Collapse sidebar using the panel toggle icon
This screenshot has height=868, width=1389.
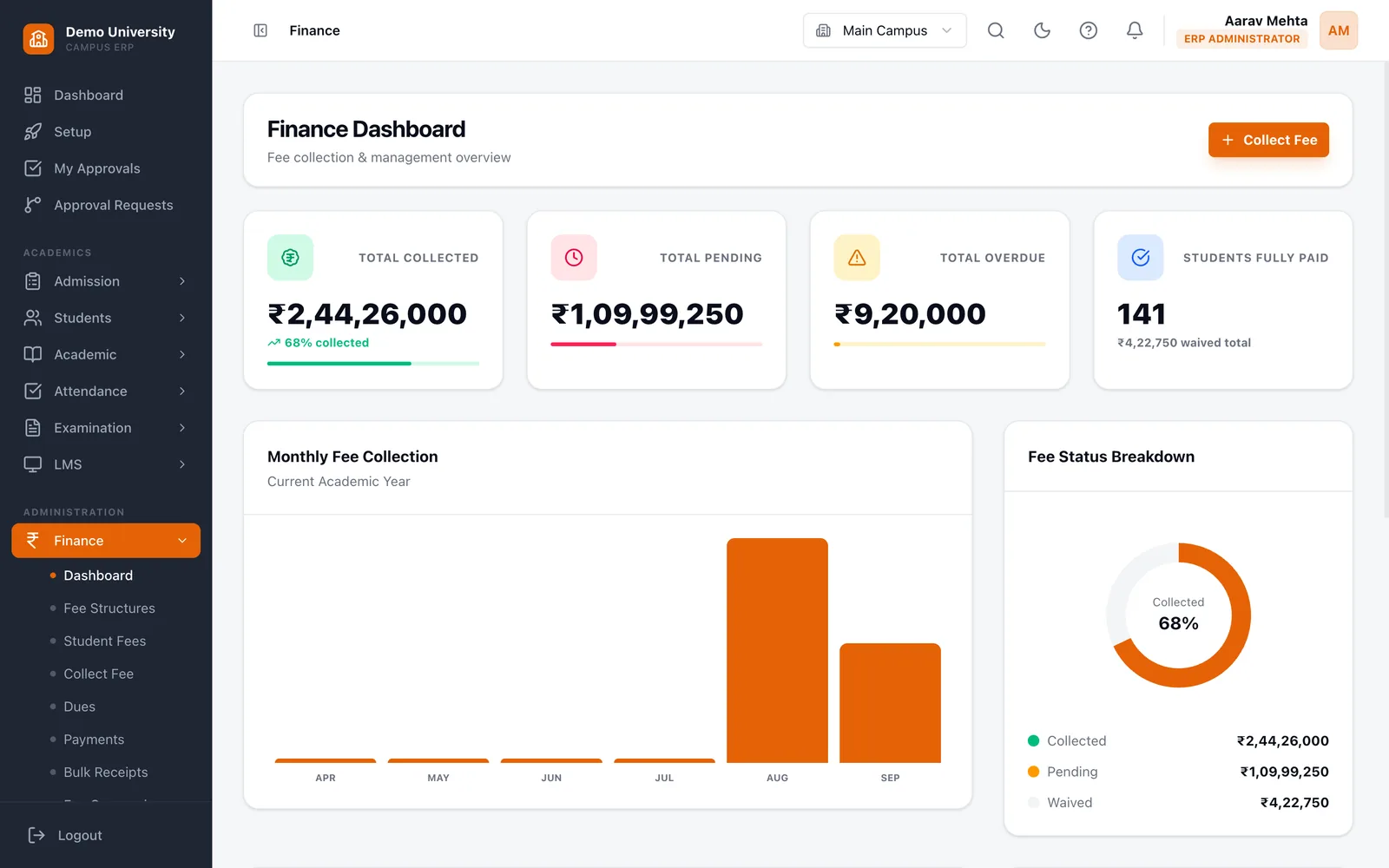click(260, 30)
